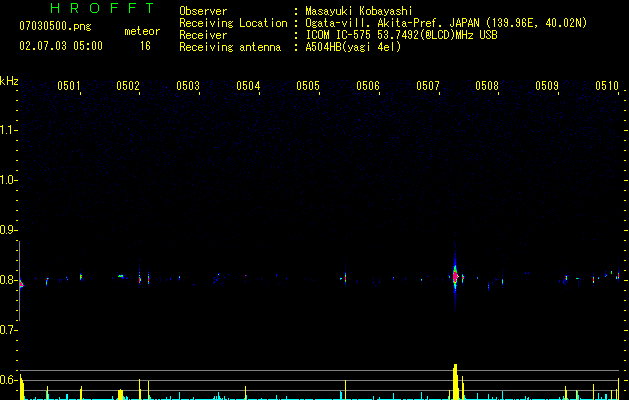Click the 0.6 kHz axis label

click(x=8, y=380)
